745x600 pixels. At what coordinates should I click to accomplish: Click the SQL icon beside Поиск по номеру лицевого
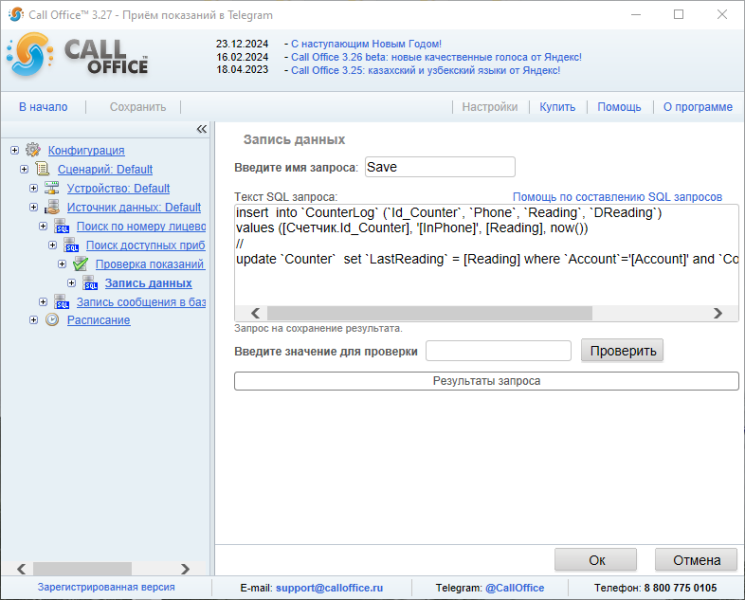pos(61,226)
